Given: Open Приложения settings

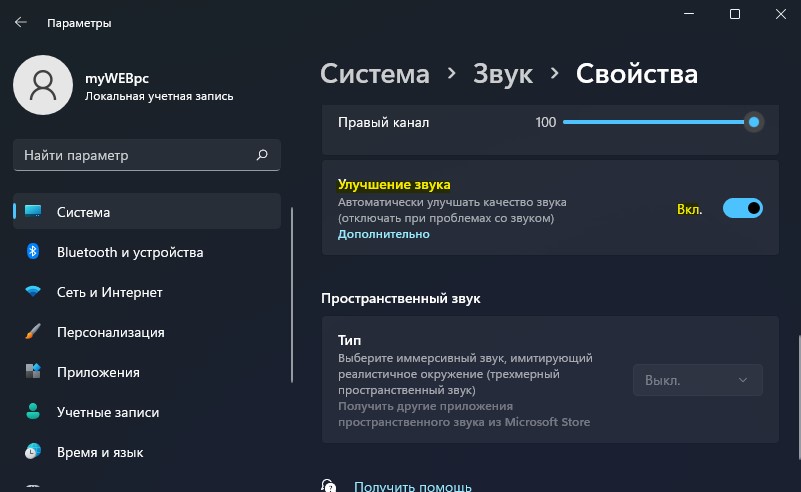Looking at the screenshot, I should [x=147, y=372].
